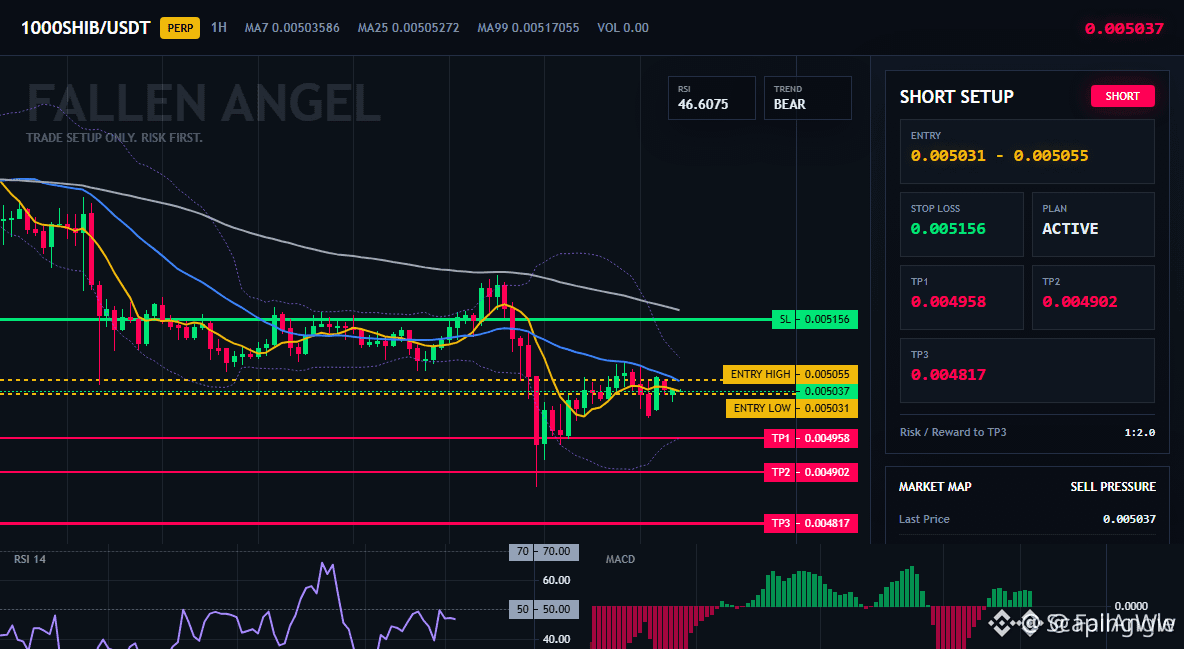Click the Last Price 0.005037 value

(1129, 519)
